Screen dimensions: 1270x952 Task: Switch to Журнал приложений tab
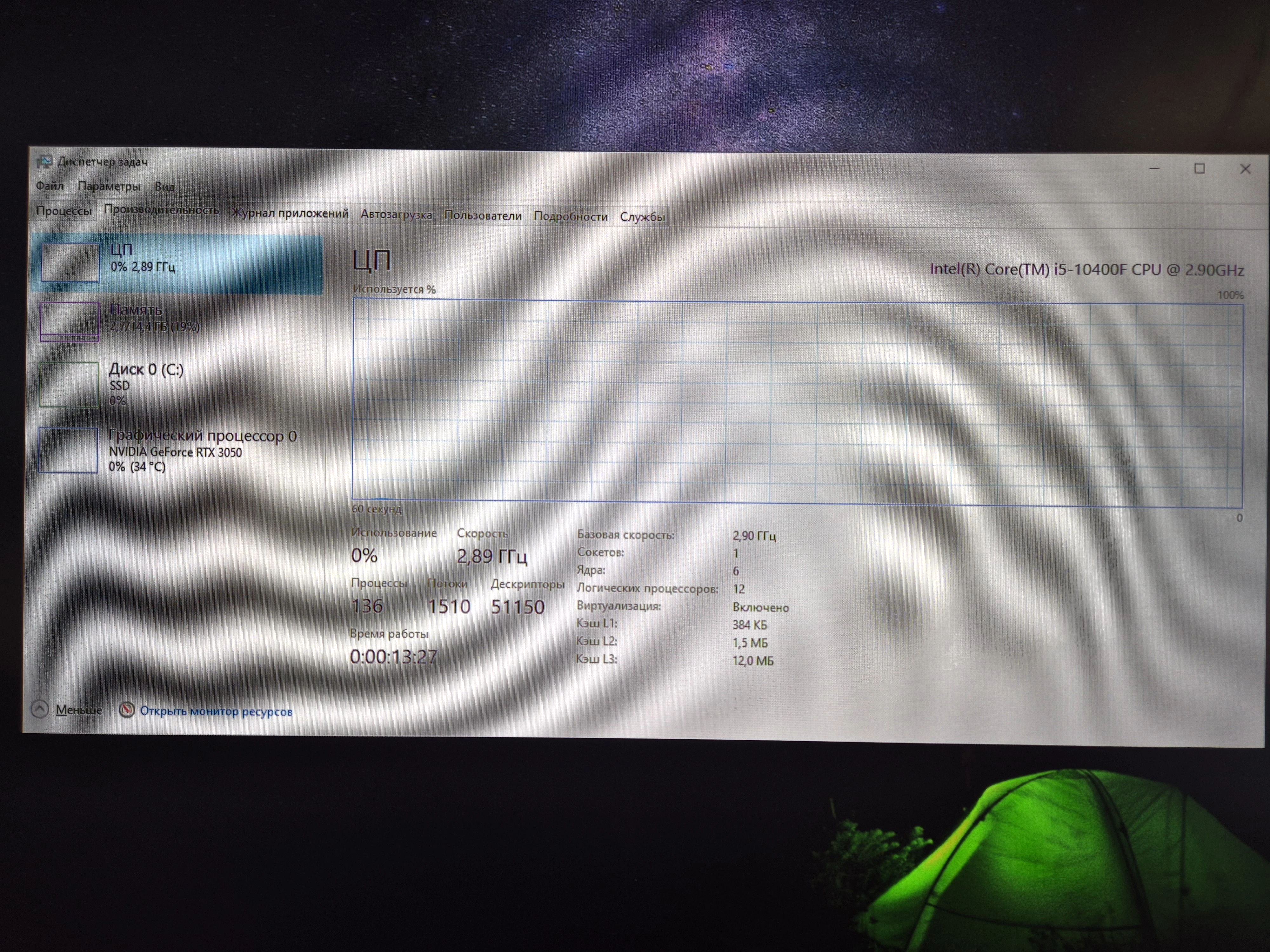pos(289,213)
